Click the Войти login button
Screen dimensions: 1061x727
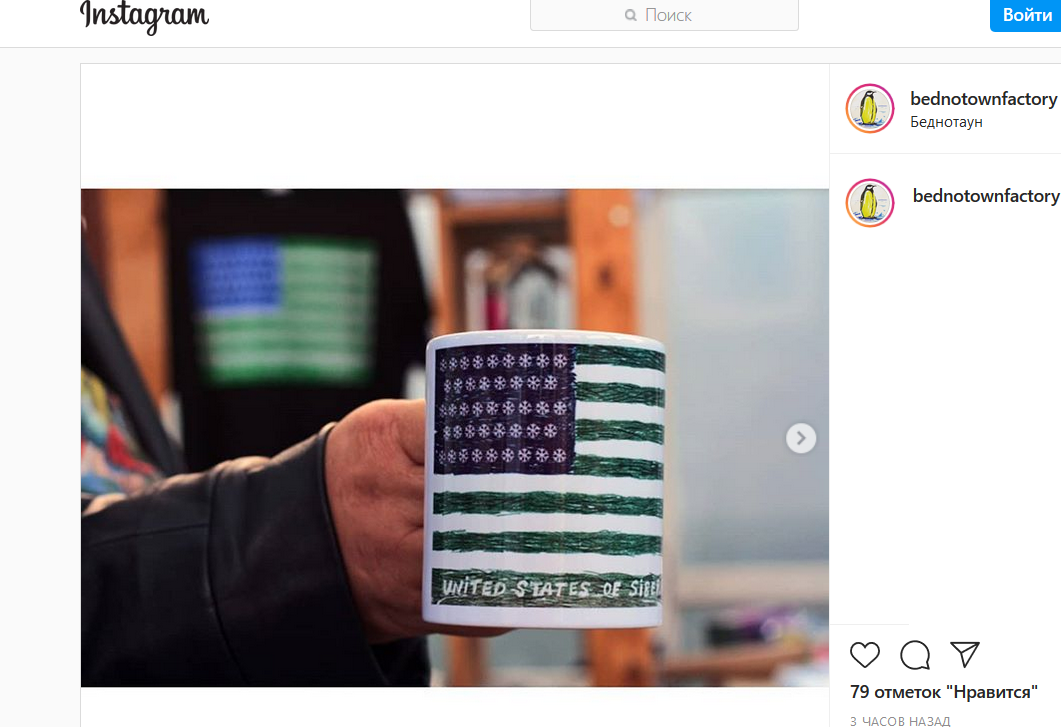pyautogui.click(x=1026, y=15)
